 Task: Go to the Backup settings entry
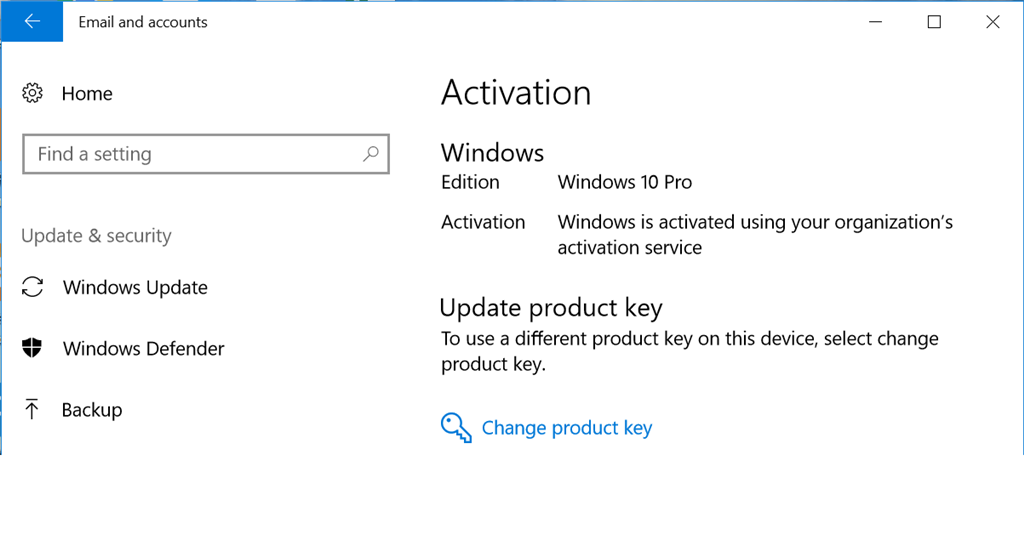92,409
